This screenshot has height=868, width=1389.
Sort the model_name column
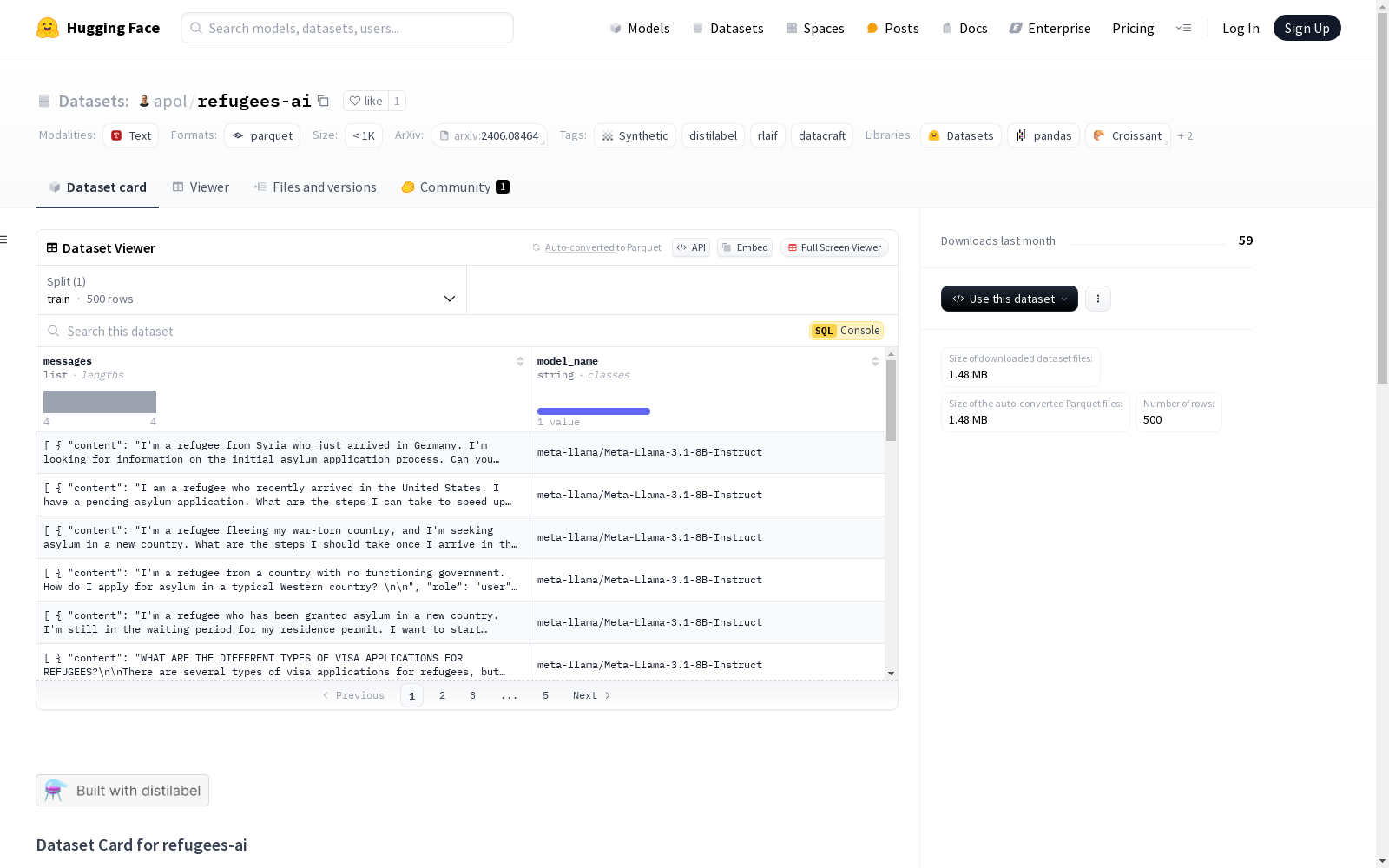[875, 361]
